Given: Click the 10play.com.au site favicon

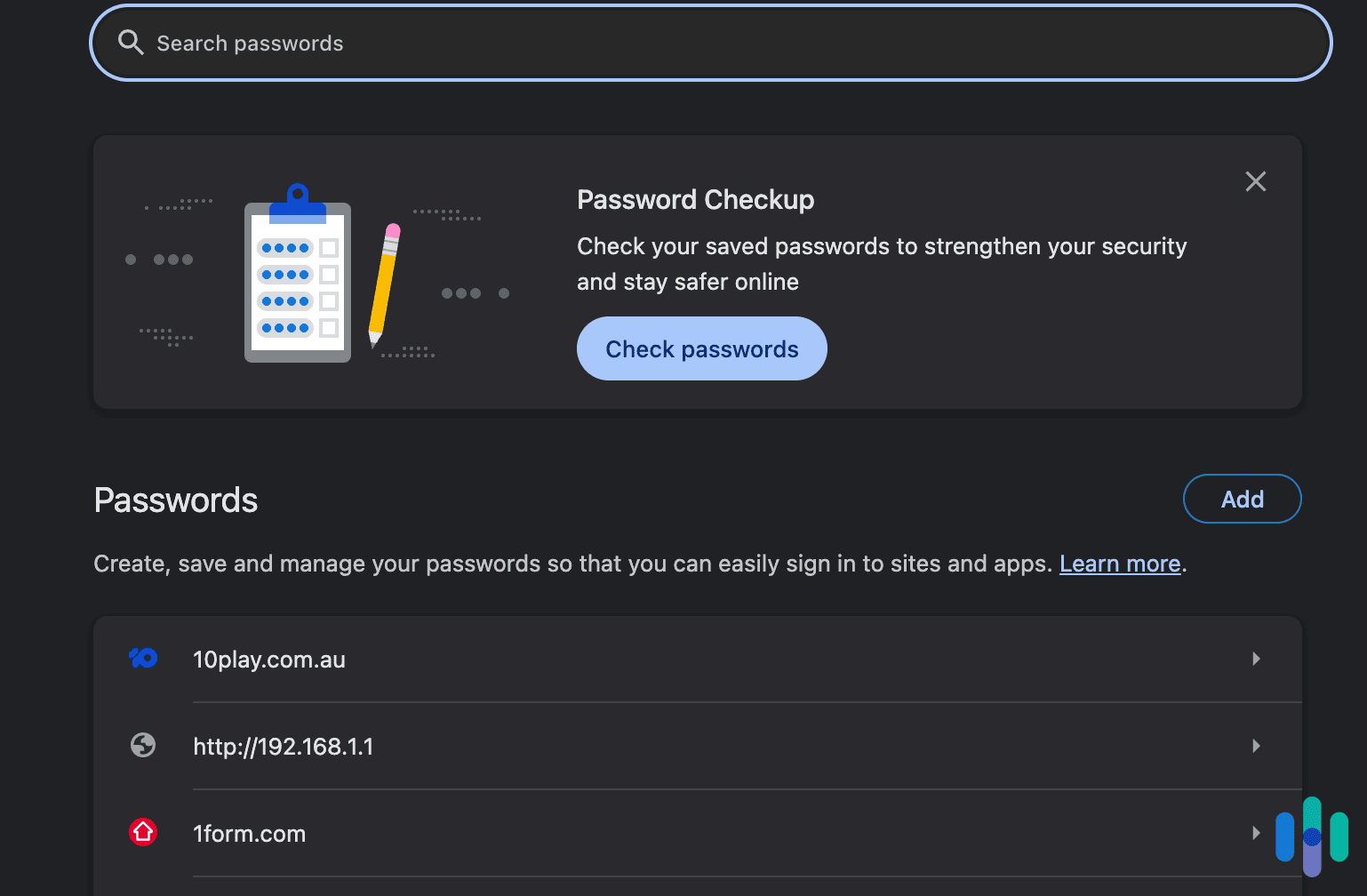Looking at the screenshot, I should (143, 659).
